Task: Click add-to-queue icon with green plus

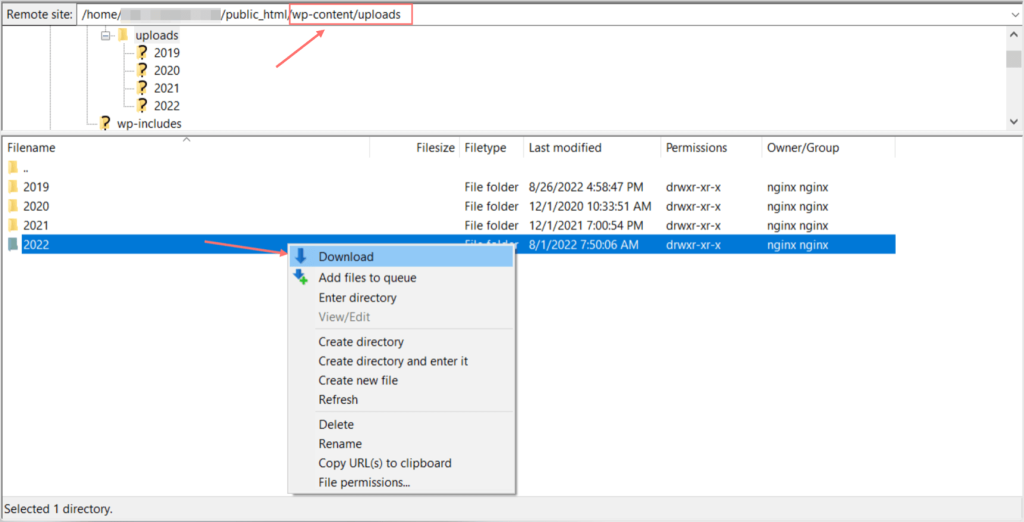Action: pyautogui.click(x=300, y=277)
